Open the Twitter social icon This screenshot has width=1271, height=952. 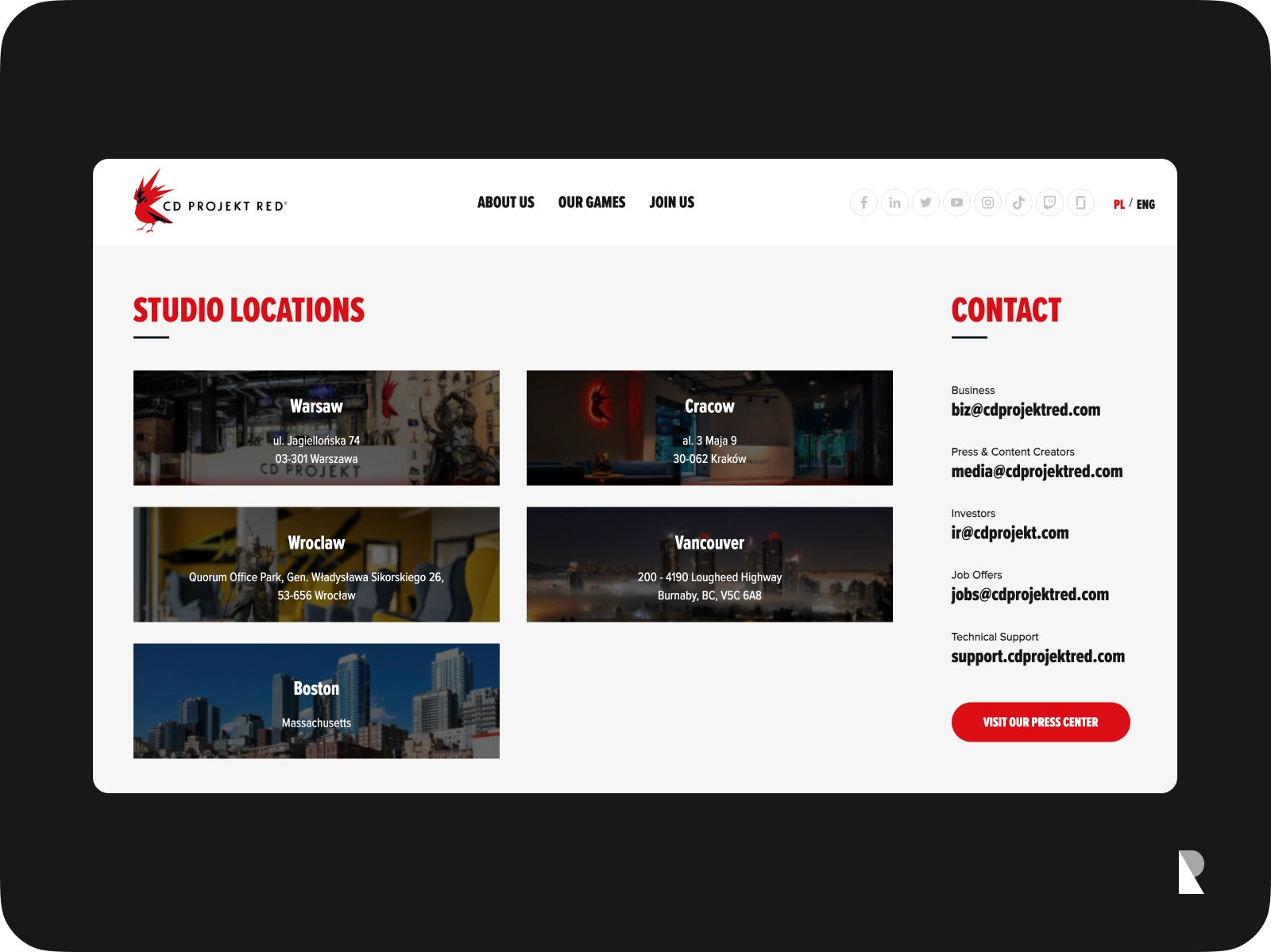925,202
